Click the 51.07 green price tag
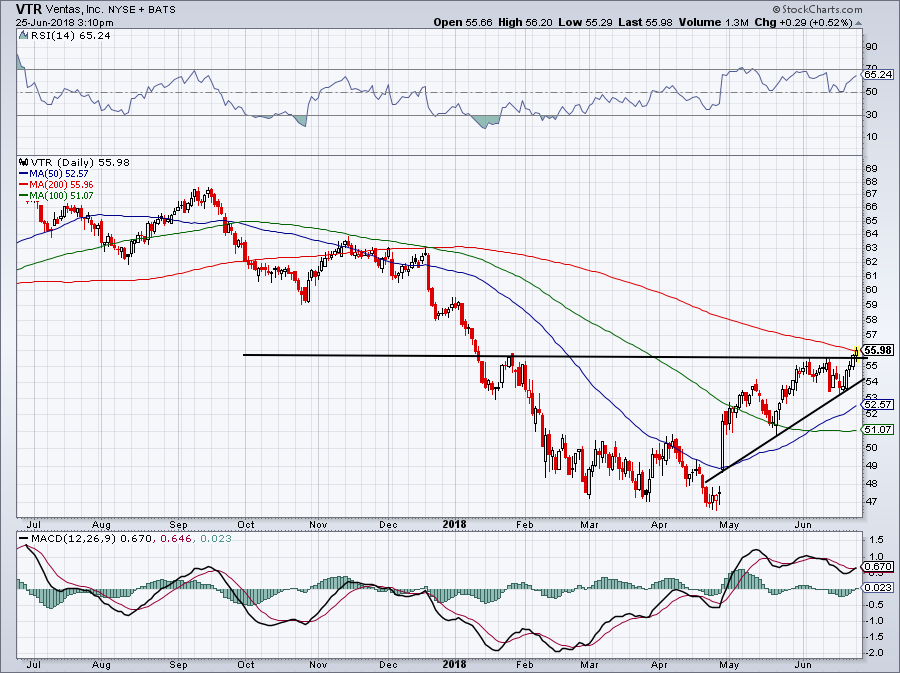This screenshot has width=900, height=673. point(878,429)
